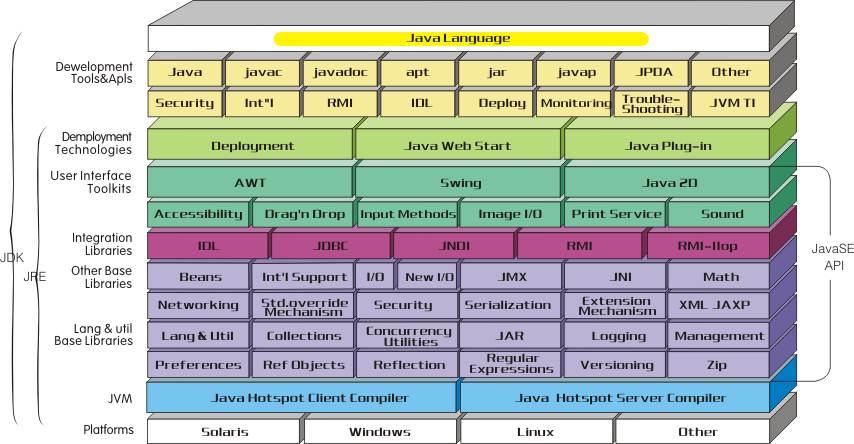The width and height of the screenshot is (854, 444).
Task: Select the JNDI box
Action: point(454,246)
